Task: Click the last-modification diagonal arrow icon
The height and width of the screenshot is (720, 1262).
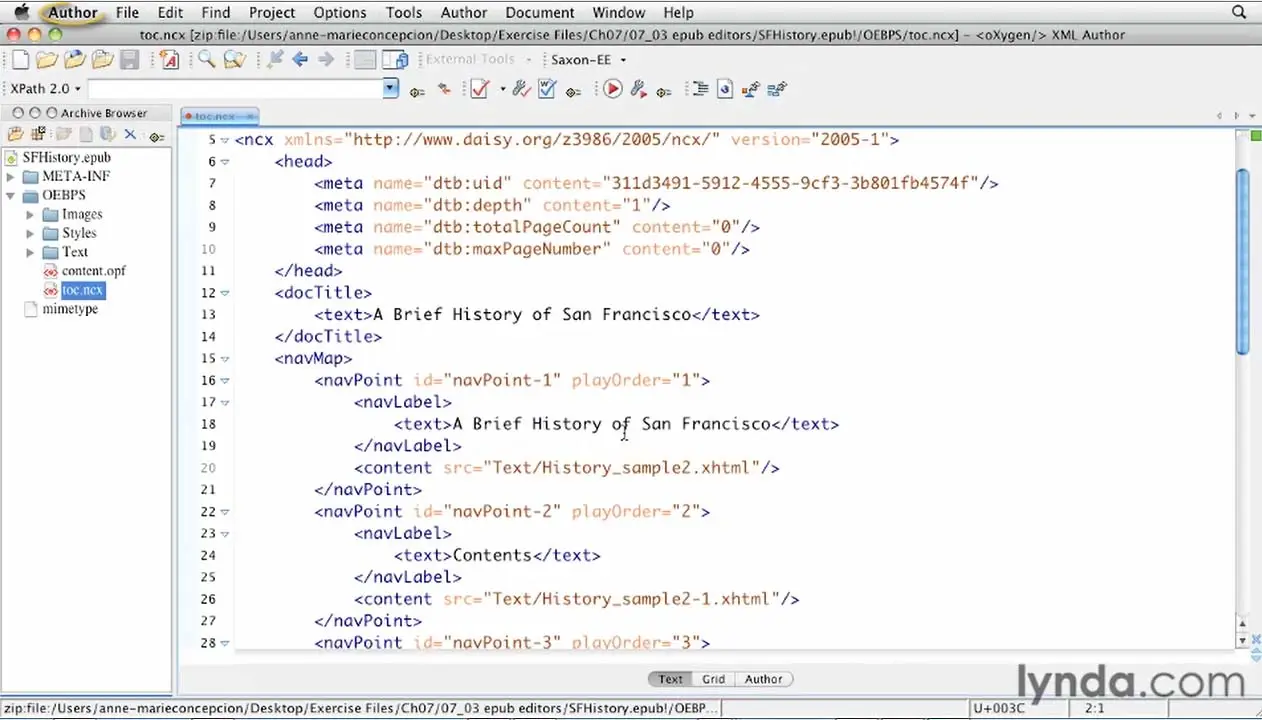Action: pos(273,60)
